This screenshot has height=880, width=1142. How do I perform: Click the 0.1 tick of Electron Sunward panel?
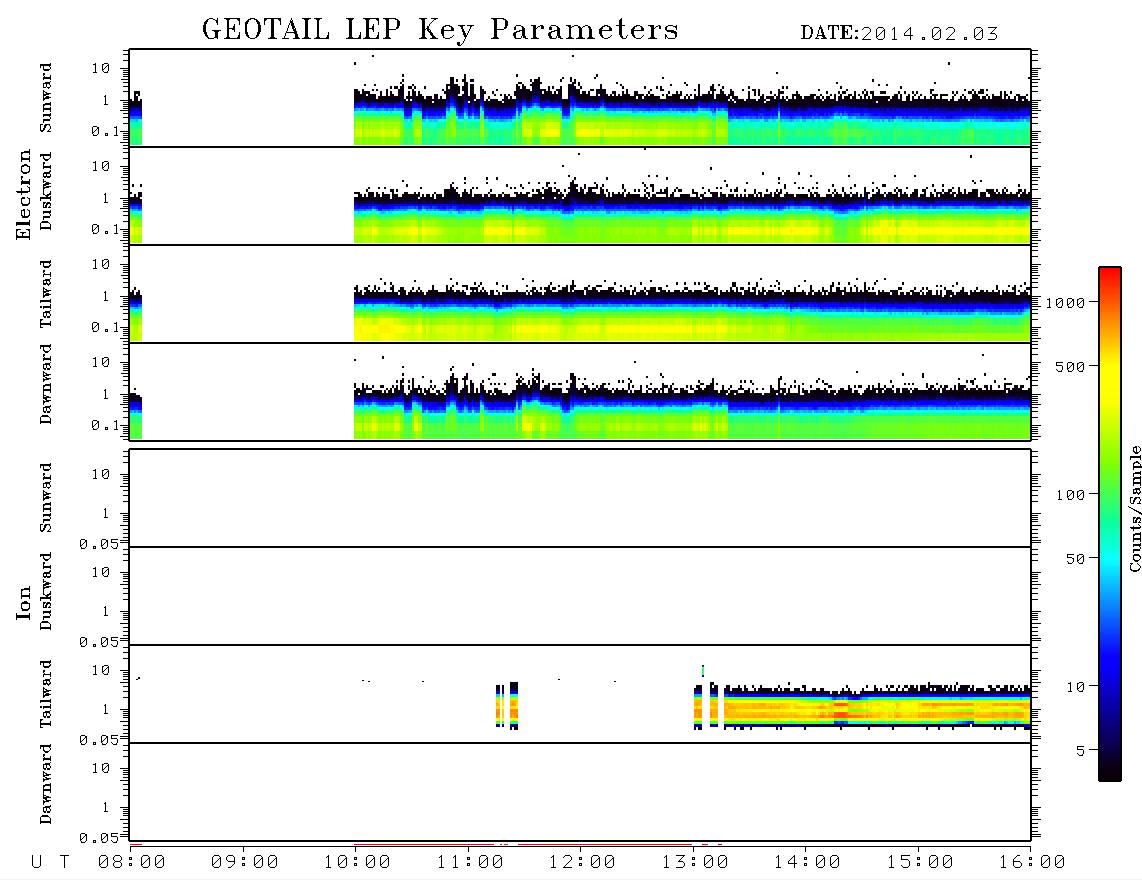(105, 132)
